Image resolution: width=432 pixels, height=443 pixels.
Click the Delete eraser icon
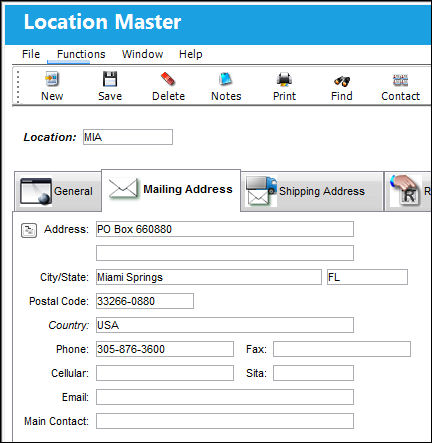168,79
